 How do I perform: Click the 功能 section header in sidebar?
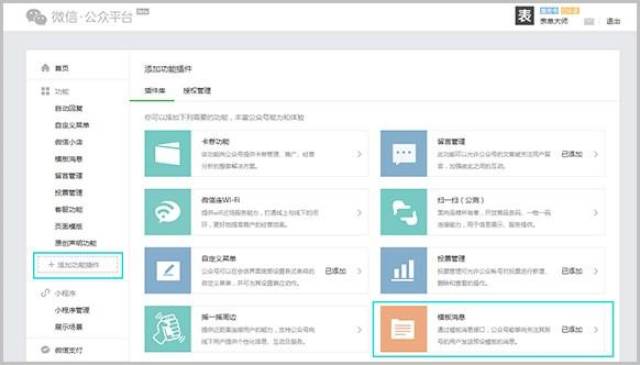coord(62,91)
